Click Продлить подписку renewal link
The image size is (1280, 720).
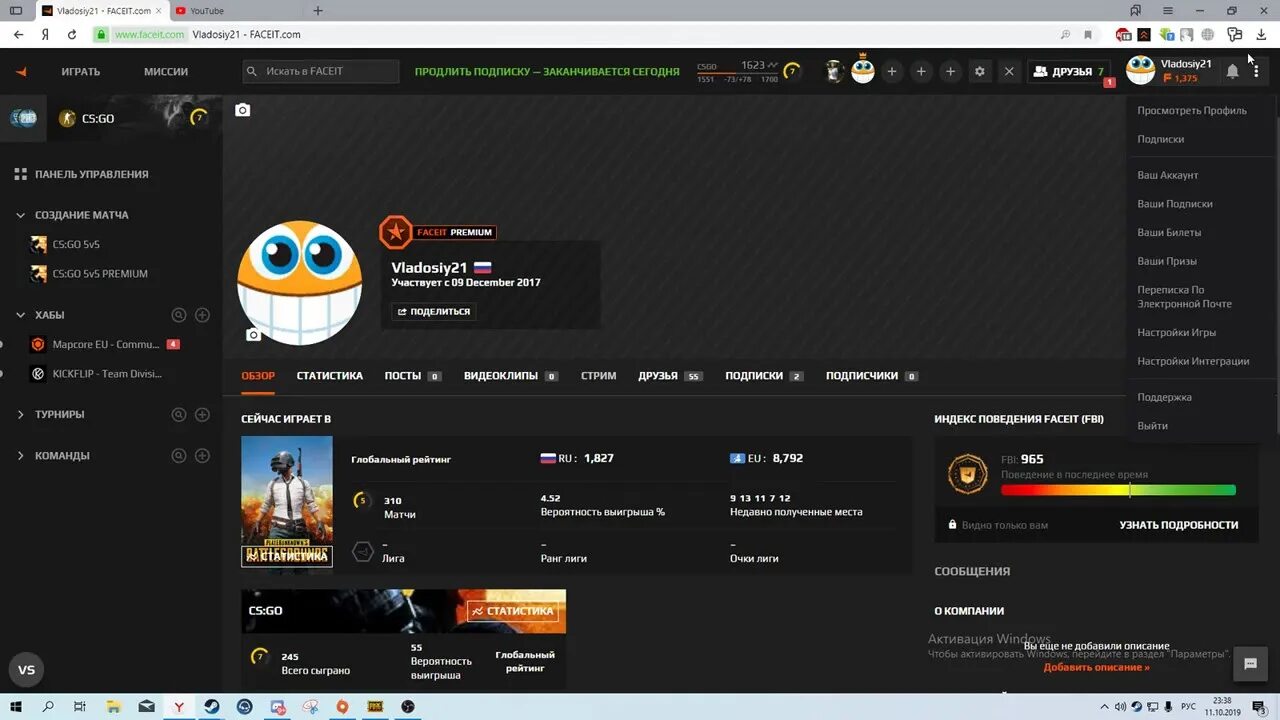[x=548, y=72]
